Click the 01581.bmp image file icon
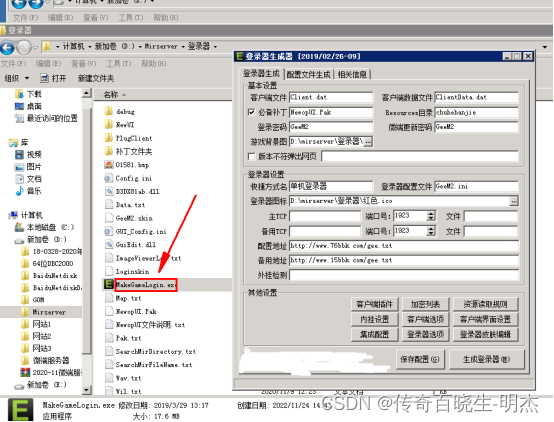The width and height of the screenshot is (554, 422). pyautogui.click(x=108, y=165)
